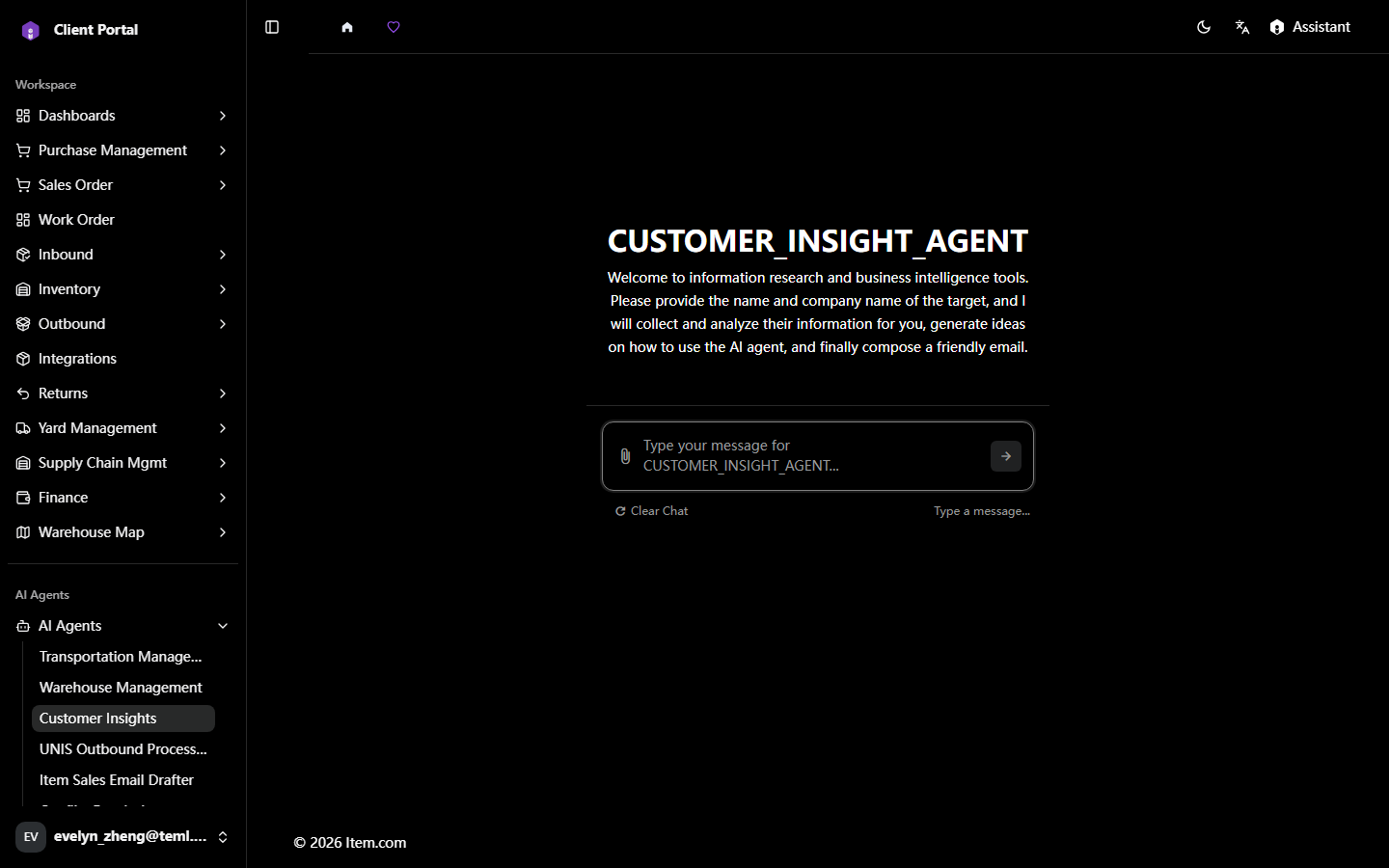Clear the chat history
1389x868 pixels.
[x=652, y=511]
